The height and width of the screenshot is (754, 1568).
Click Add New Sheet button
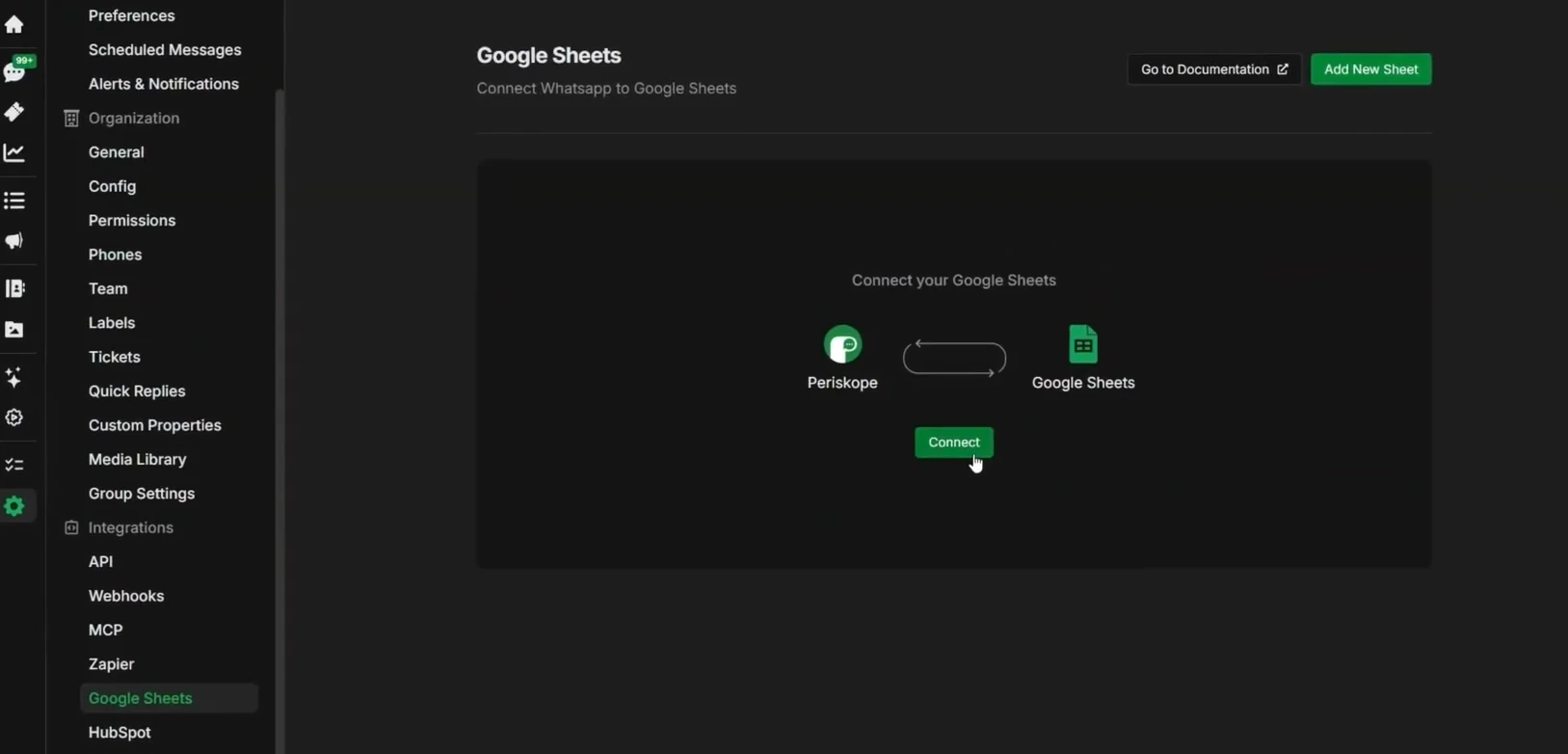[1370, 69]
